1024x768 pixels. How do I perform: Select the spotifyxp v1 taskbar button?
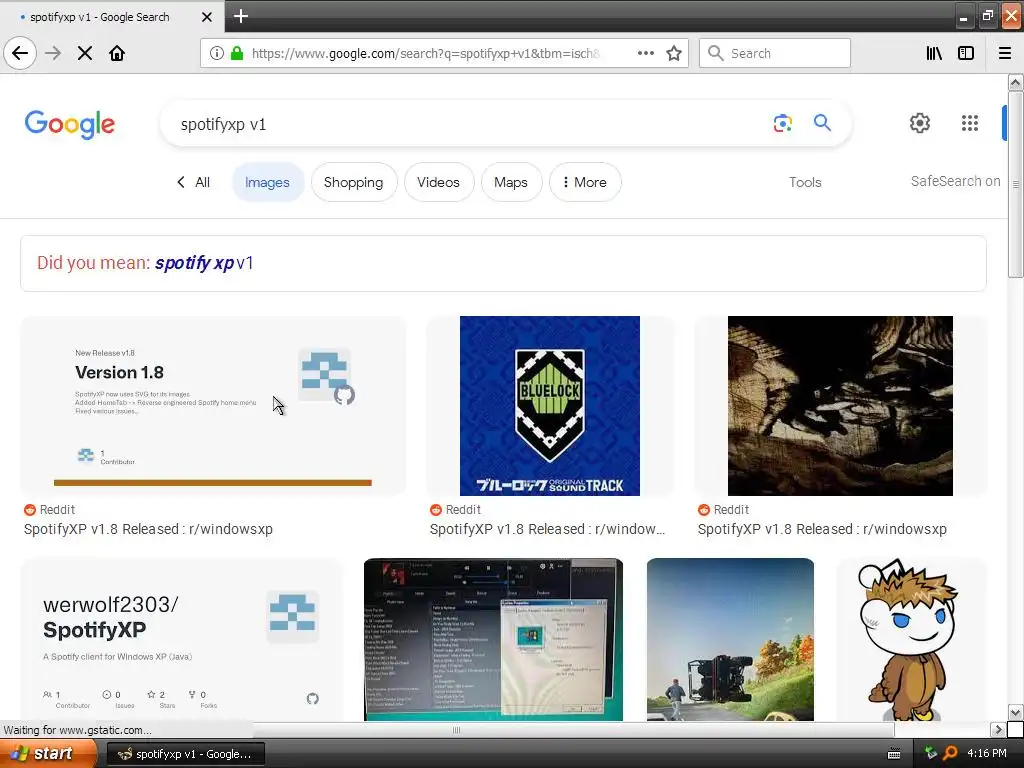185,754
